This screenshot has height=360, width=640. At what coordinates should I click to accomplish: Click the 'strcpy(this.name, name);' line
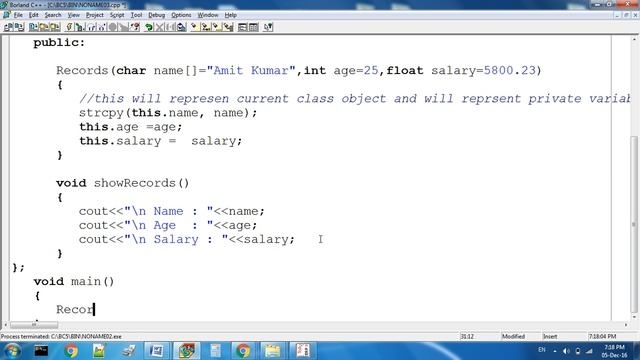168,113
